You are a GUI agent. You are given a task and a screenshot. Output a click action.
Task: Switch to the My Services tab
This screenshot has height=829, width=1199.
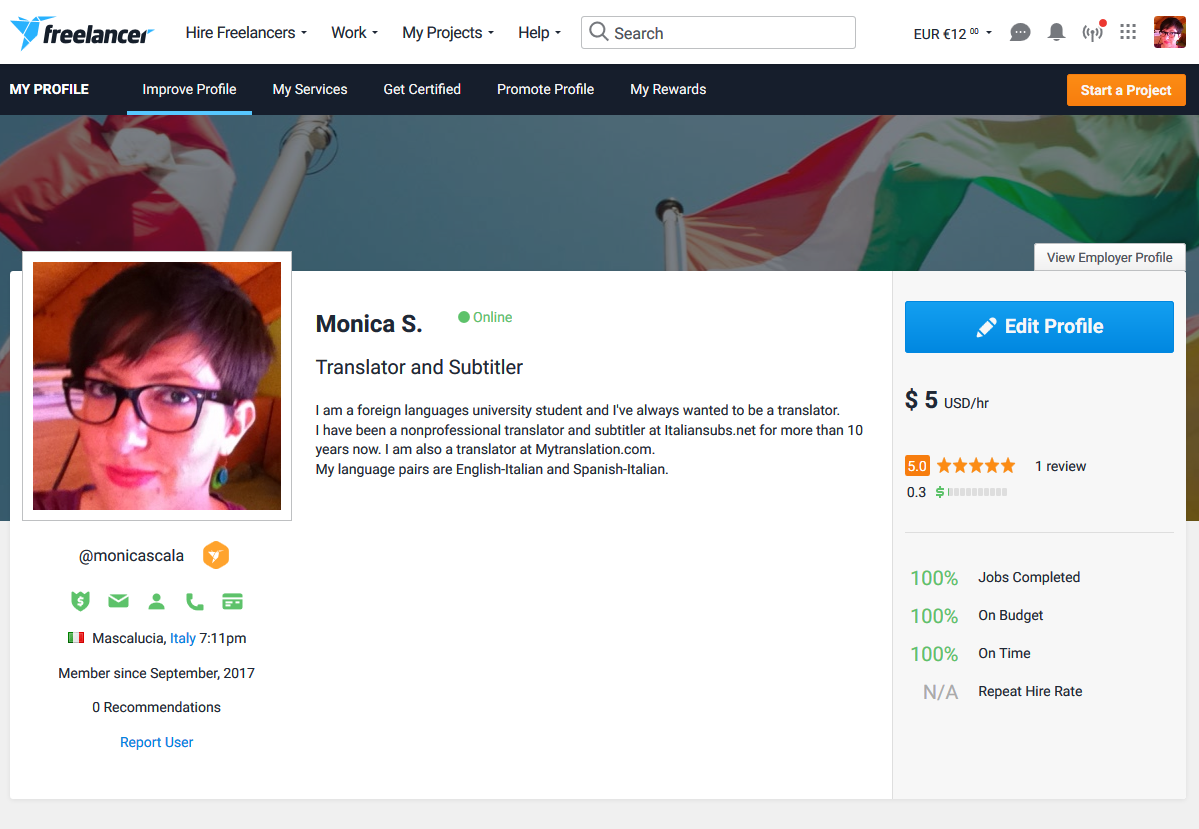(x=310, y=89)
